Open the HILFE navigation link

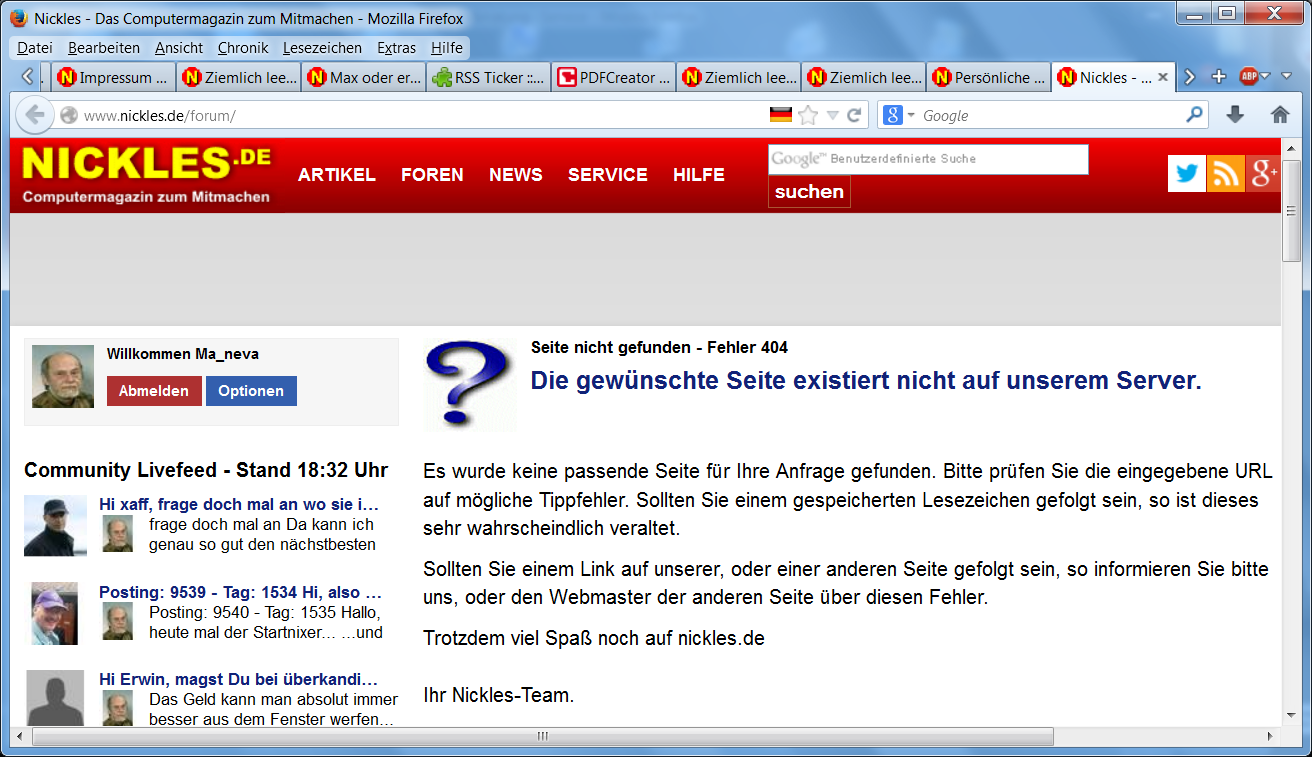tap(699, 174)
